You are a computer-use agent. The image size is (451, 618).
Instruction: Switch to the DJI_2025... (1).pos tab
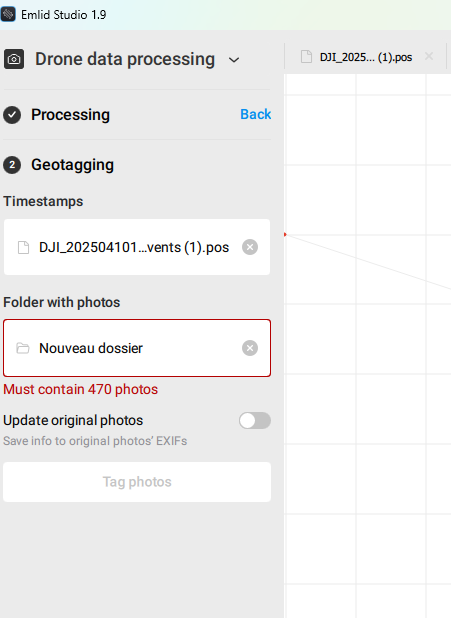coord(365,57)
